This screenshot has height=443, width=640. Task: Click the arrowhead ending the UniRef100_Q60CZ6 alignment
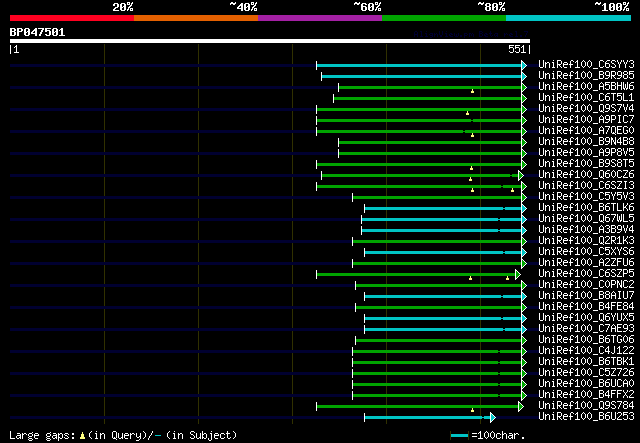coord(520,175)
